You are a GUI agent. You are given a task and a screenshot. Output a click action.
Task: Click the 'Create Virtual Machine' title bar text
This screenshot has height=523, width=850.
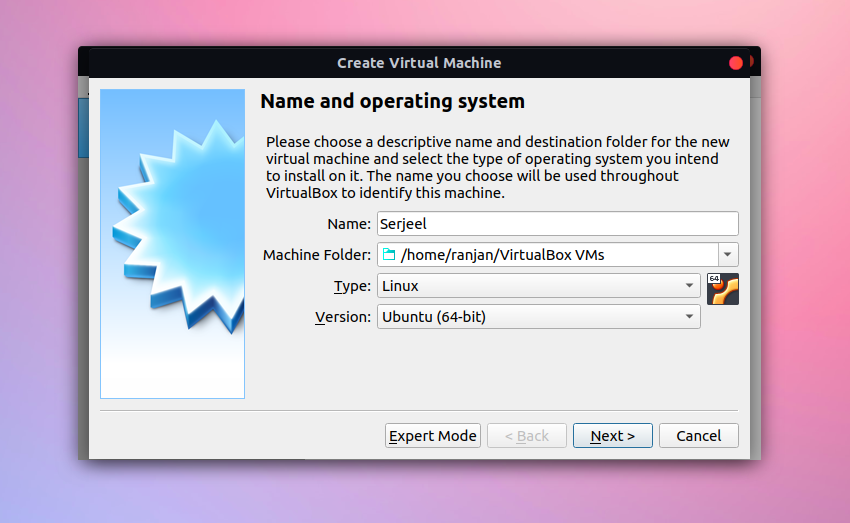419,63
